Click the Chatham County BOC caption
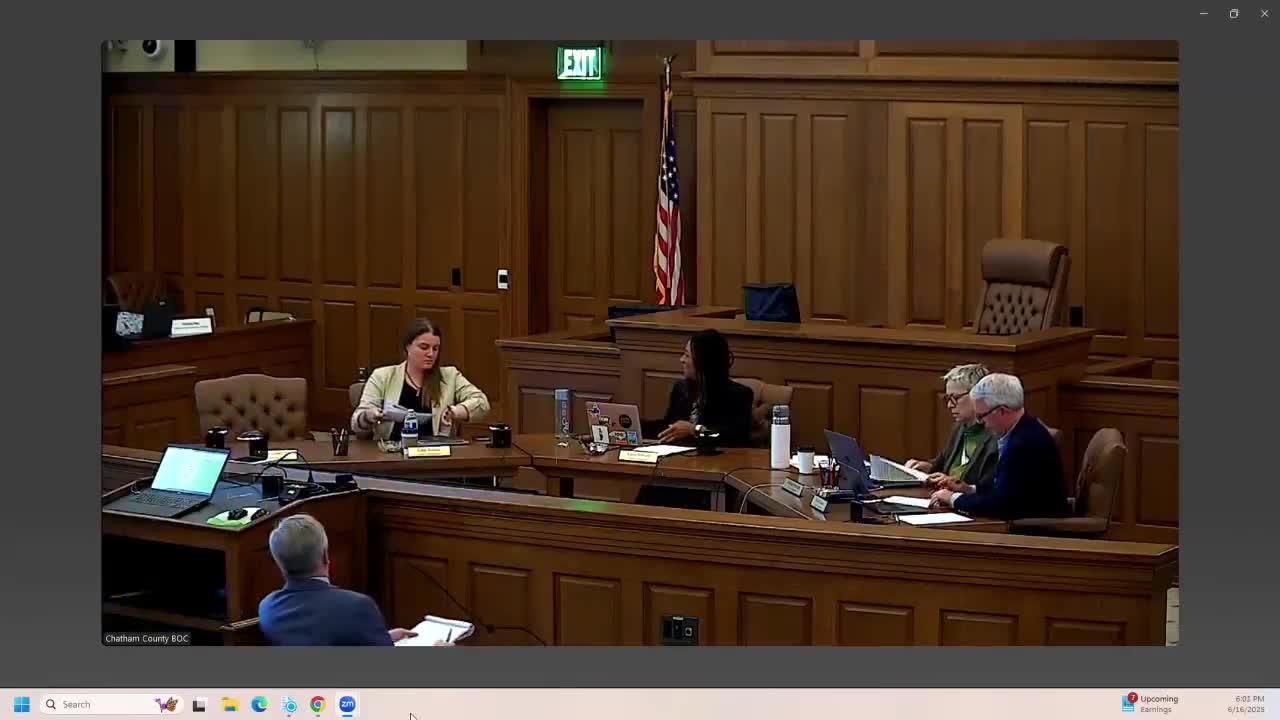 point(147,638)
